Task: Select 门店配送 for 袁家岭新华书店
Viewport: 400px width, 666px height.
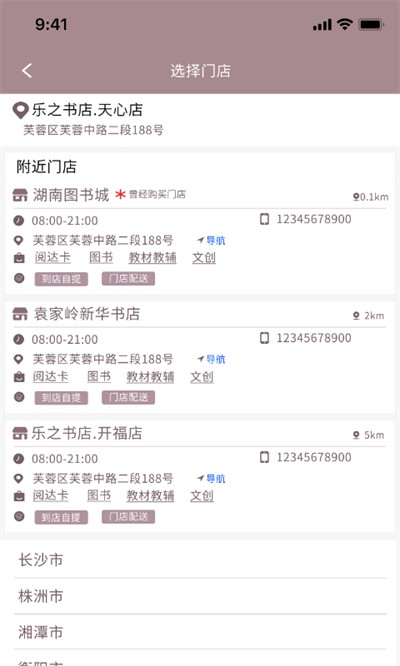Action: (128, 398)
